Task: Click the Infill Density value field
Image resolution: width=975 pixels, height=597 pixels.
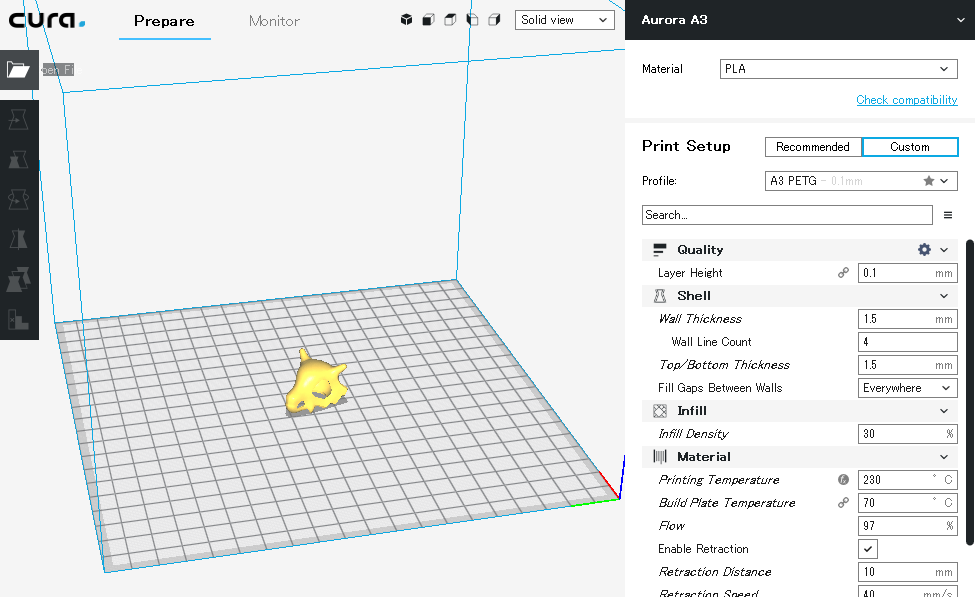Action: (908, 434)
